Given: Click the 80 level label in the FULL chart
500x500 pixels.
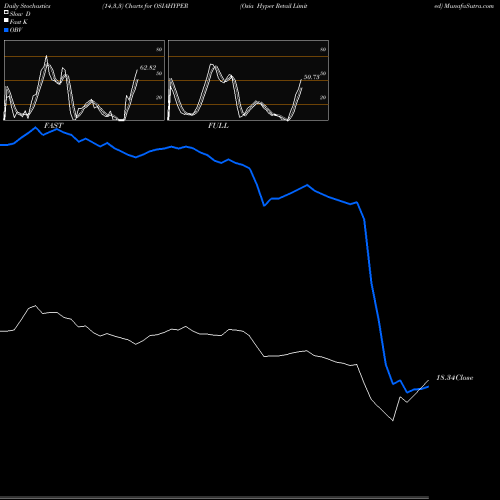Looking at the screenshot, I should pyautogui.click(x=323, y=49).
